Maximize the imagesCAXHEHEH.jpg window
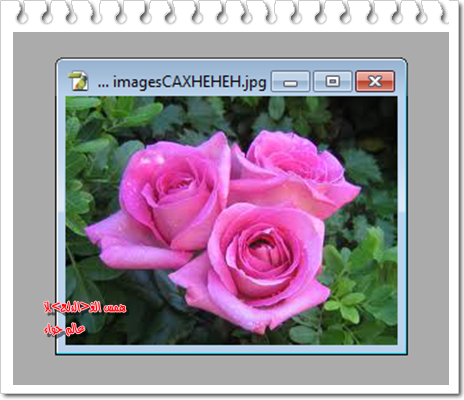Screen dimensions: 464x400 (333, 81)
